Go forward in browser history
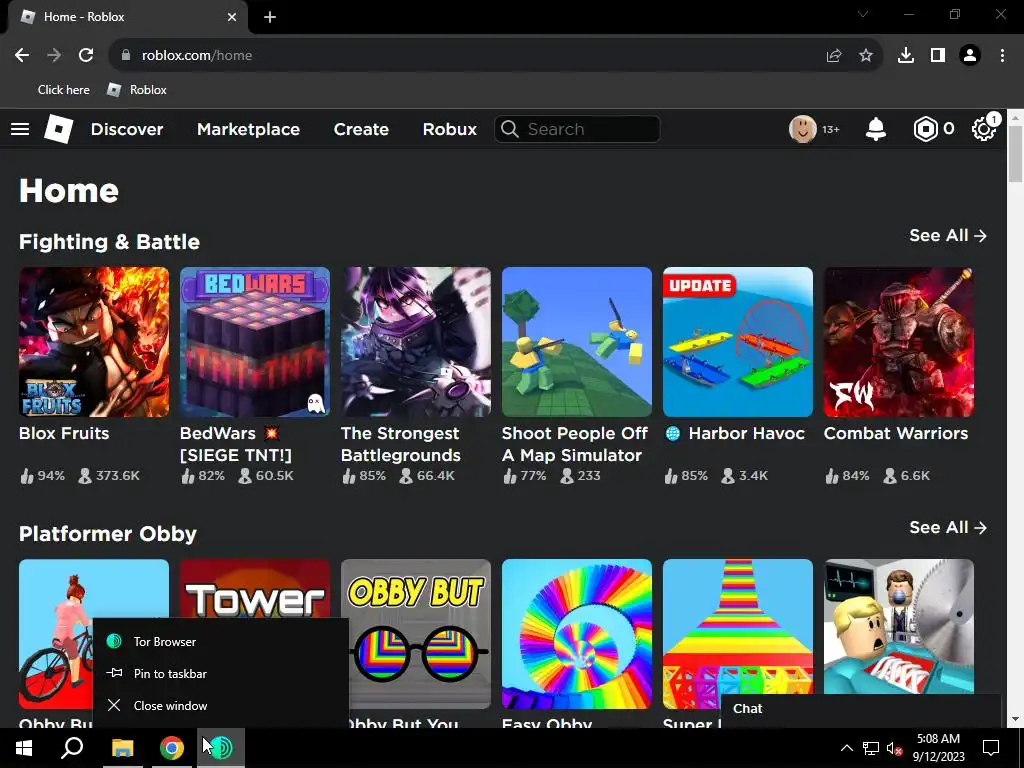The image size is (1024, 768). tap(54, 56)
